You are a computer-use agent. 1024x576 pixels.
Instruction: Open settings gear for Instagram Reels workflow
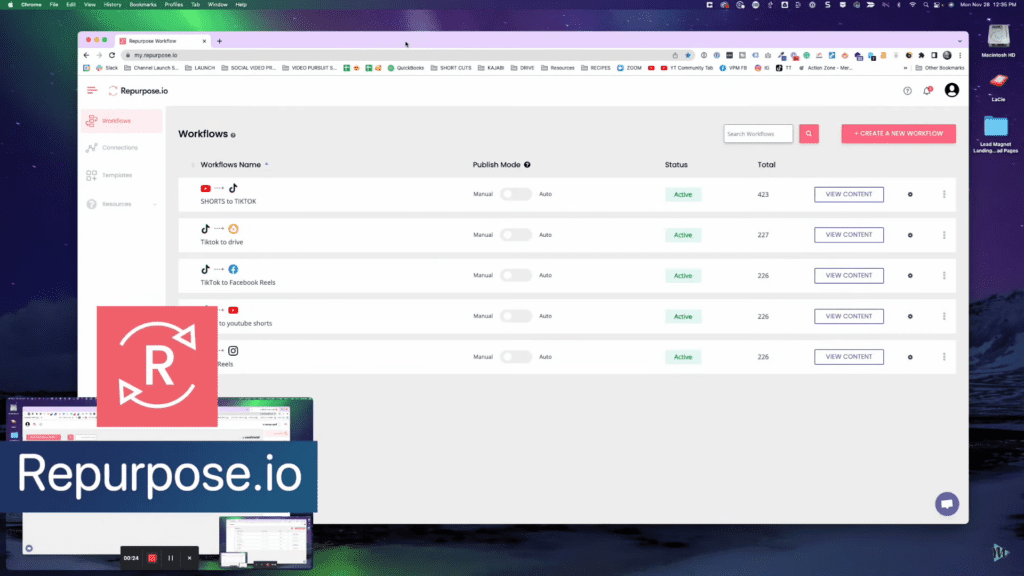click(910, 357)
